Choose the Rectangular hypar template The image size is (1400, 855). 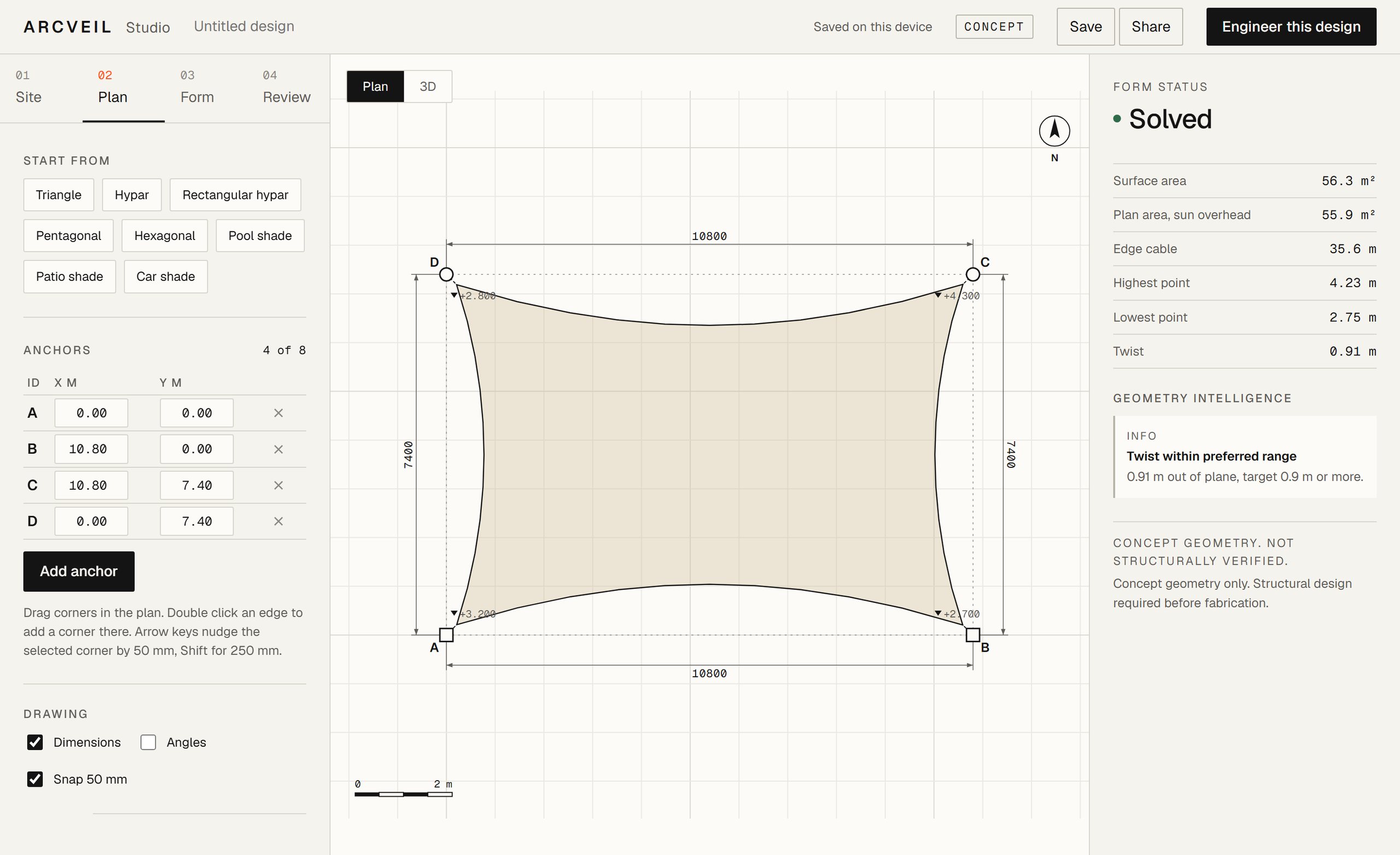(x=235, y=195)
